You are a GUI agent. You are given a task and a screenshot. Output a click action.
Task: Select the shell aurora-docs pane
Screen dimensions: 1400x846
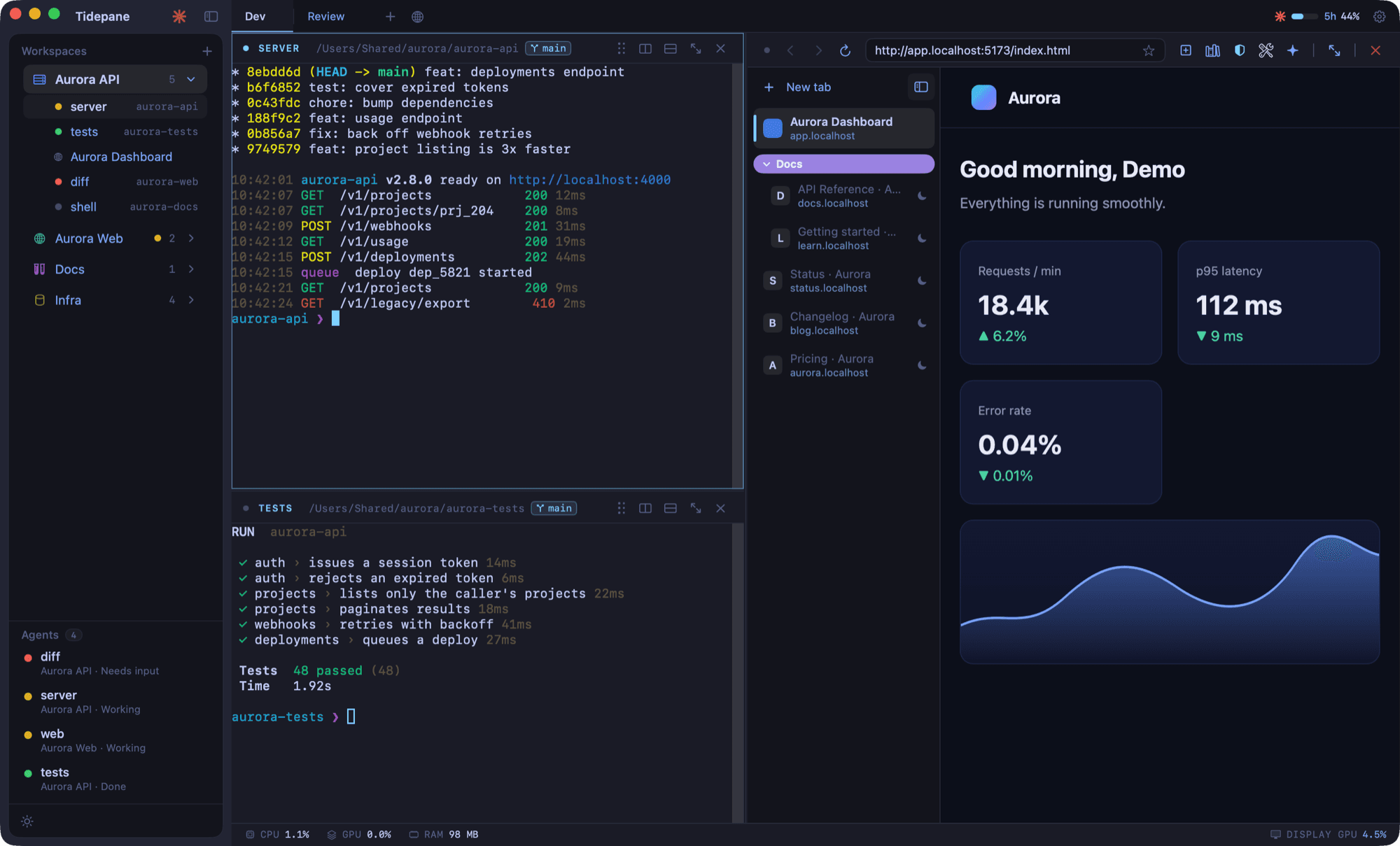point(115,207)
